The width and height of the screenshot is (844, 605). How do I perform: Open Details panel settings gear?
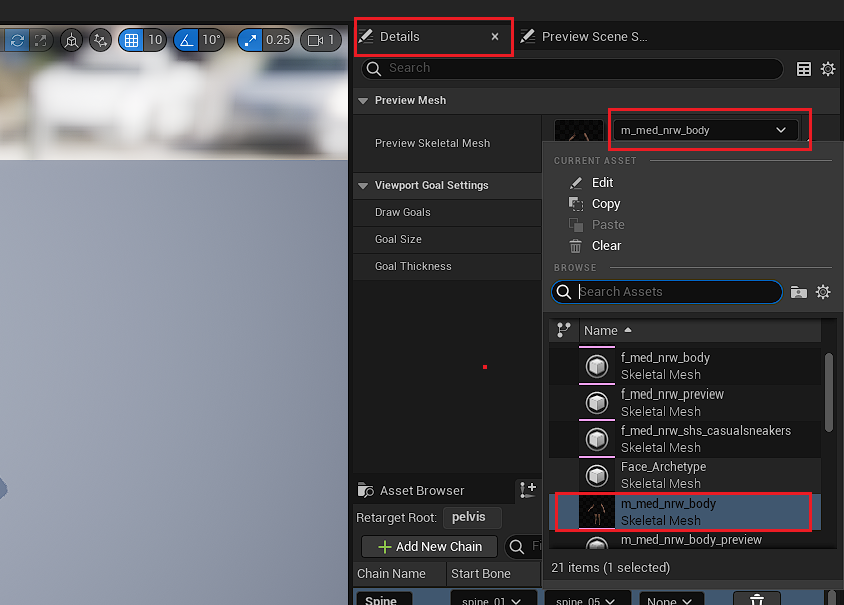point(828,69)
